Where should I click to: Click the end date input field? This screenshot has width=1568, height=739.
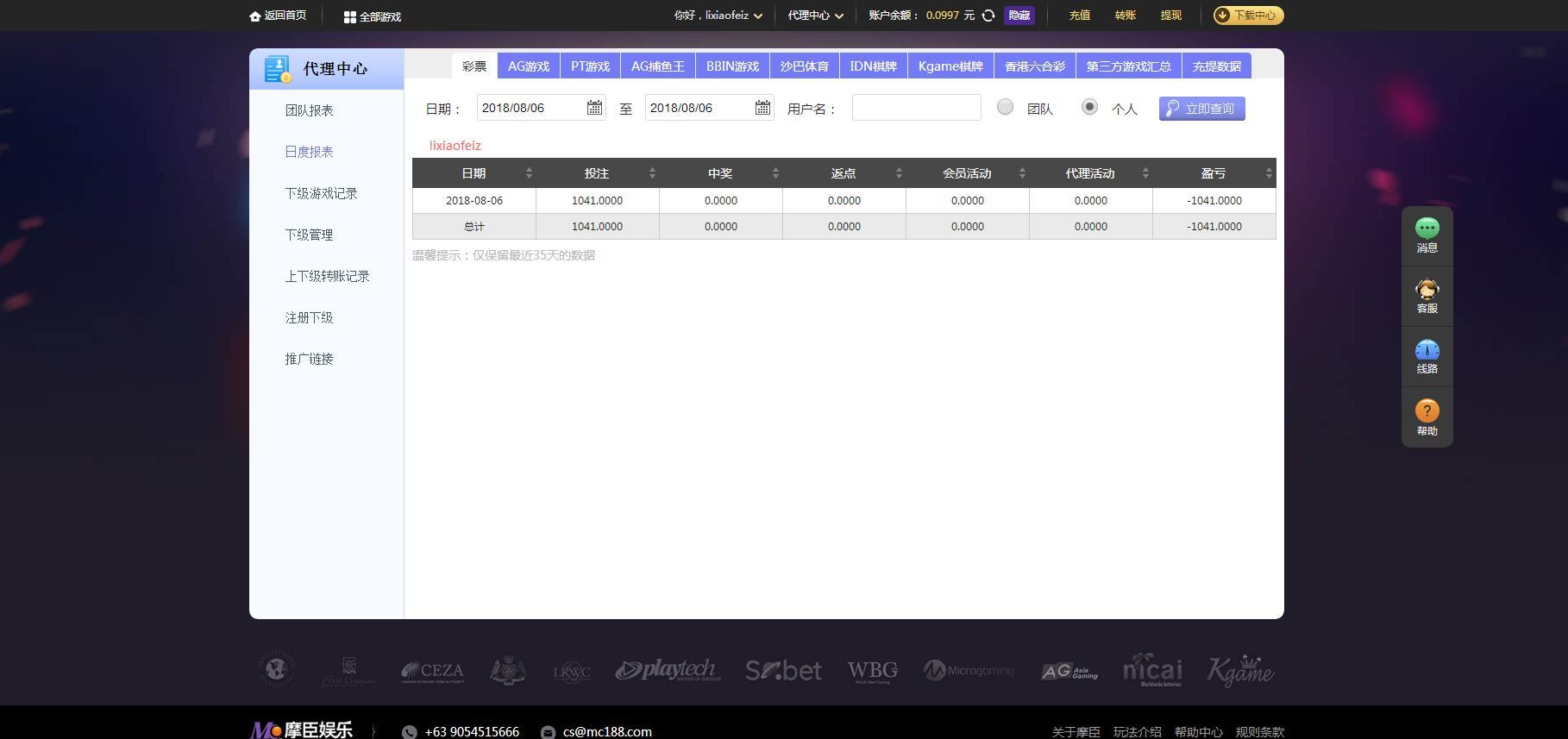tap(710, 108)
